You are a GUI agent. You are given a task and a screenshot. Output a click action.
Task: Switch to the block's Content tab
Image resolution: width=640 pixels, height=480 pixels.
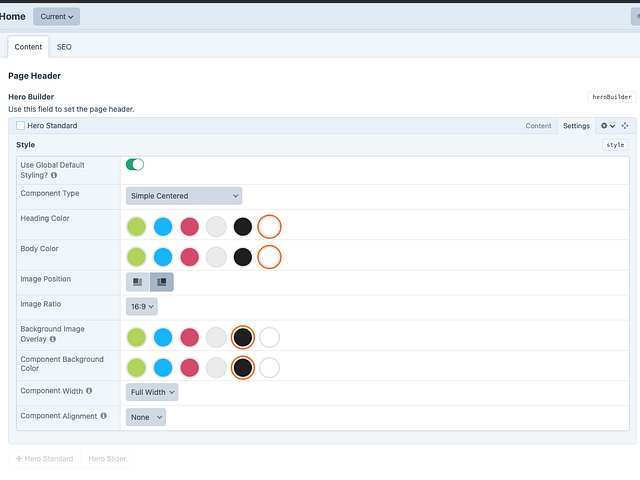click(538, 126)
